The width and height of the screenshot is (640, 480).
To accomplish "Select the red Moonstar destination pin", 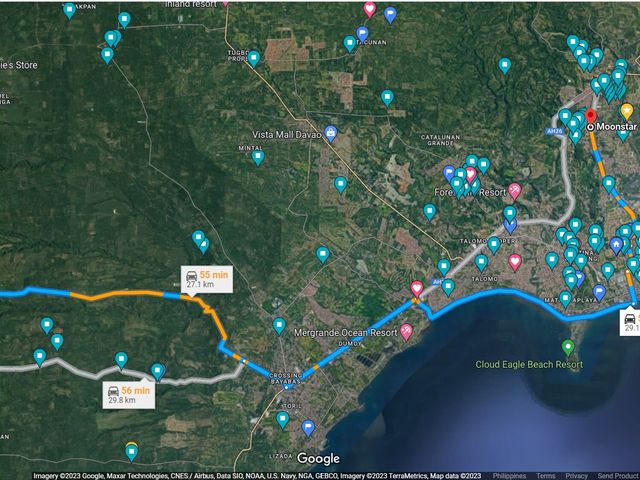I will [591, 116].
